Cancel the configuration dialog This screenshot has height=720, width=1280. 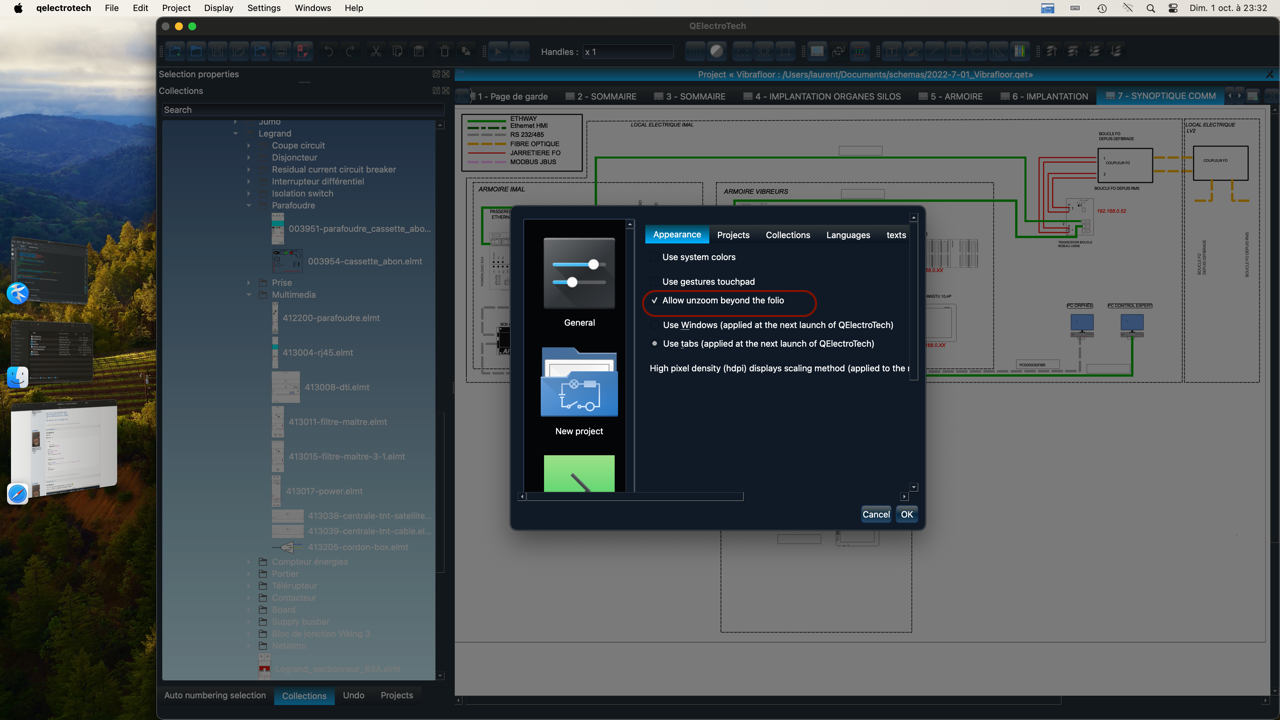coord(875,514)
